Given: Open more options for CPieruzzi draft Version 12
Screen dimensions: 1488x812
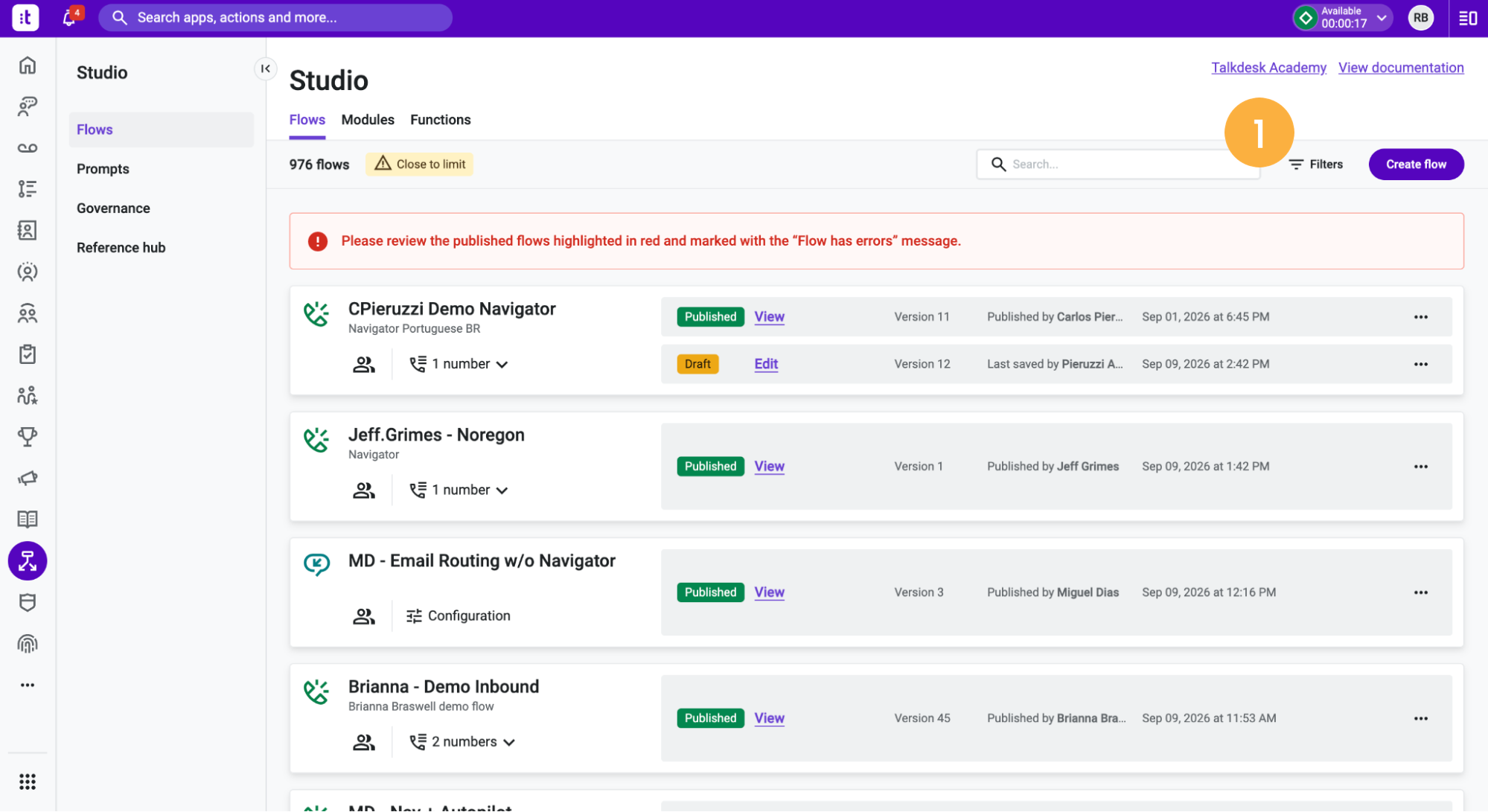Looking at the screenshot, I should [x=1421, y=365].
